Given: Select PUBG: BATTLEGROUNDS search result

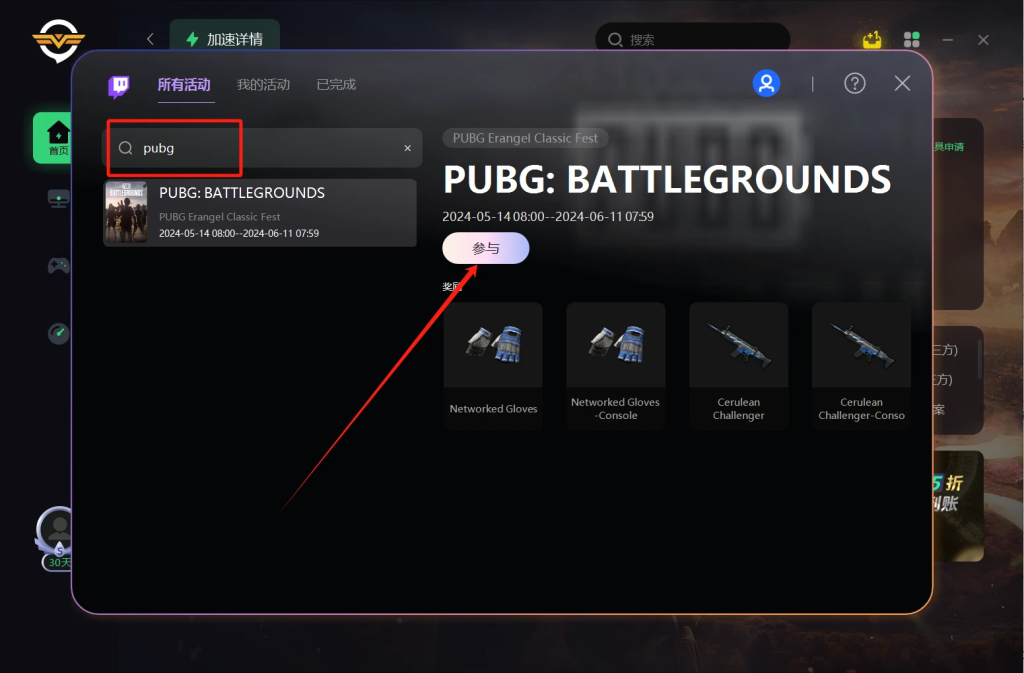Looking at the screenshot, I should pos(260,213).
